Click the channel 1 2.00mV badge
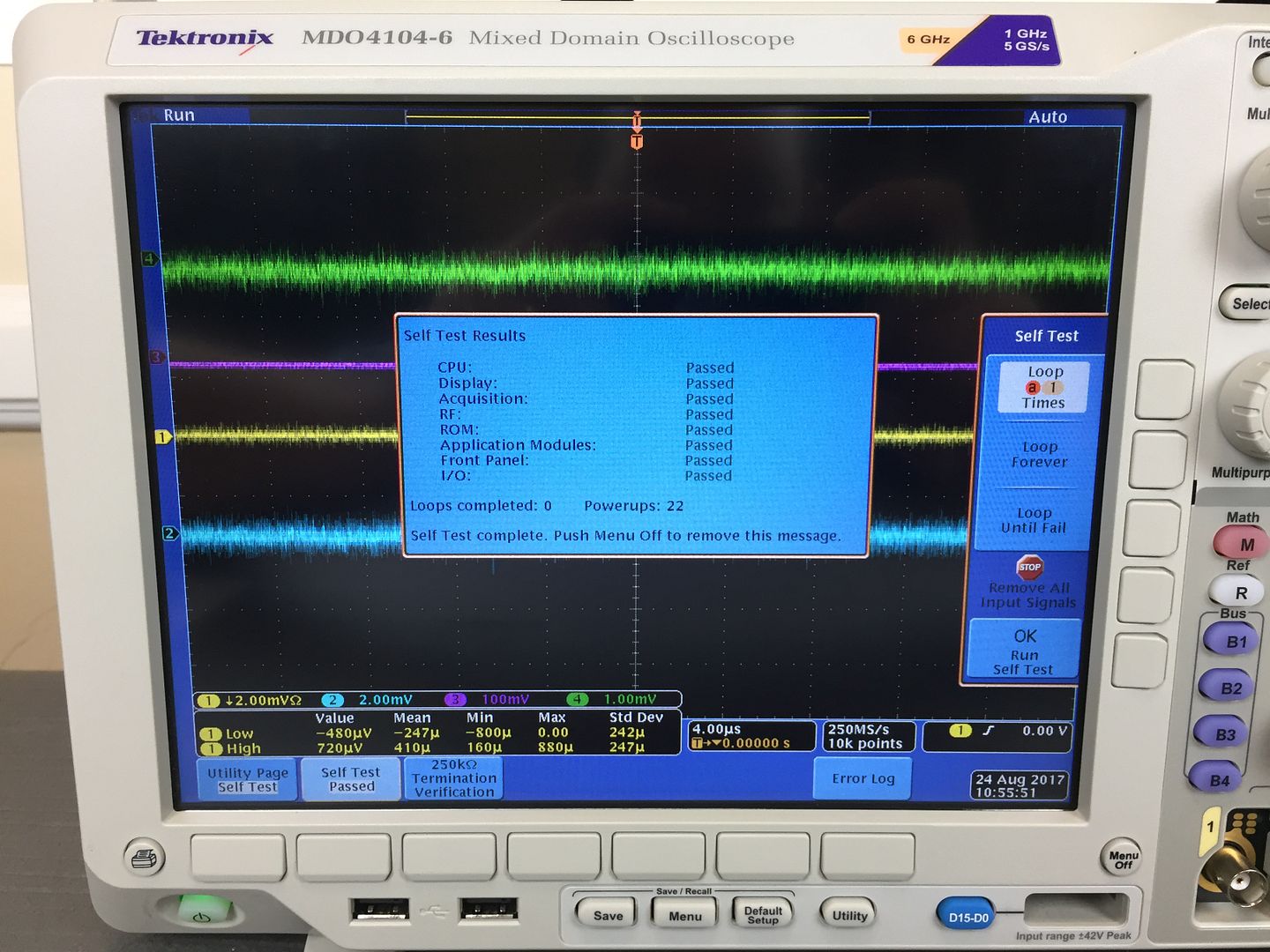 coord(252,700)
